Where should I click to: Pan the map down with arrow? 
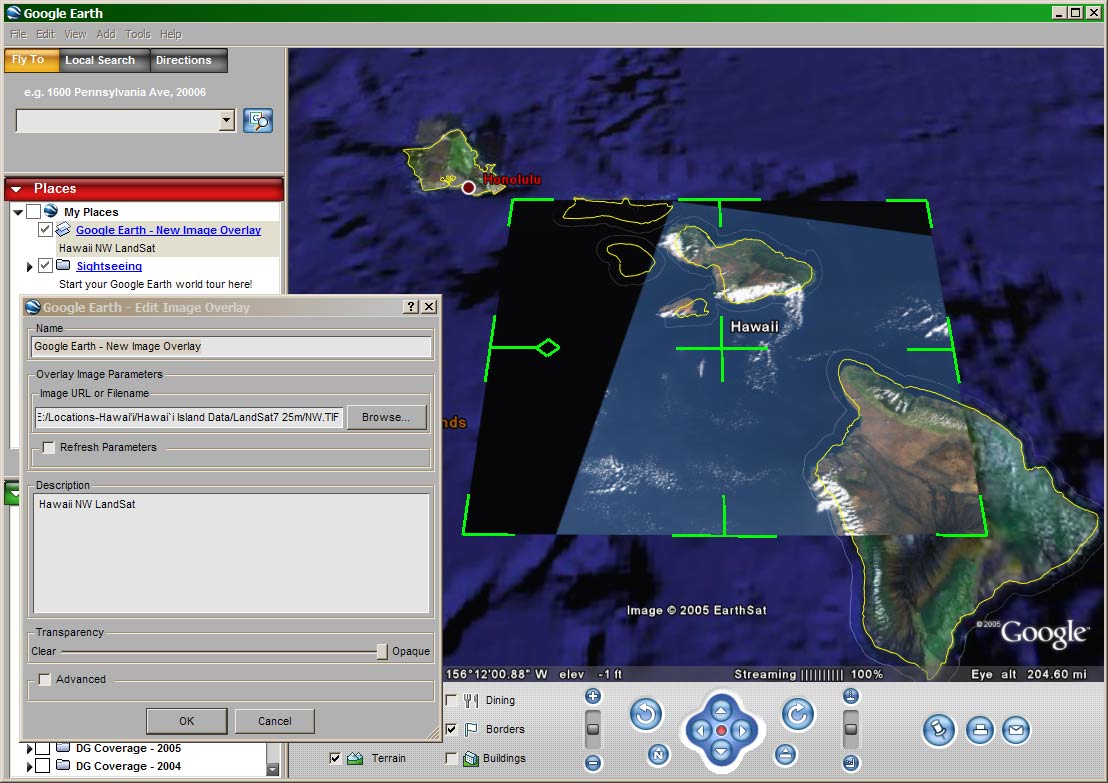721,750
